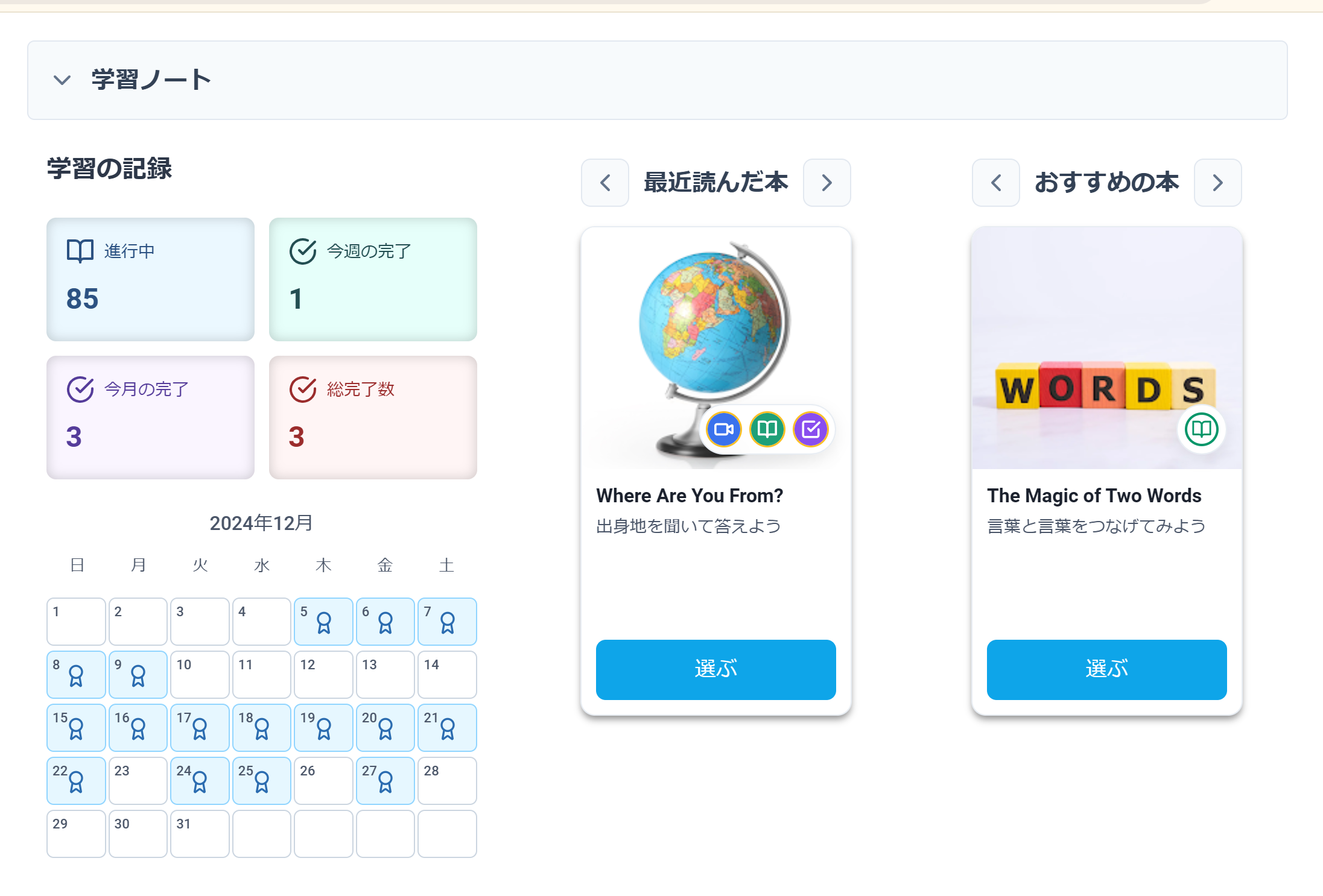The image size is (1323, 896).
Task: Select calendar day 23
Action: [x=138, y=781]
